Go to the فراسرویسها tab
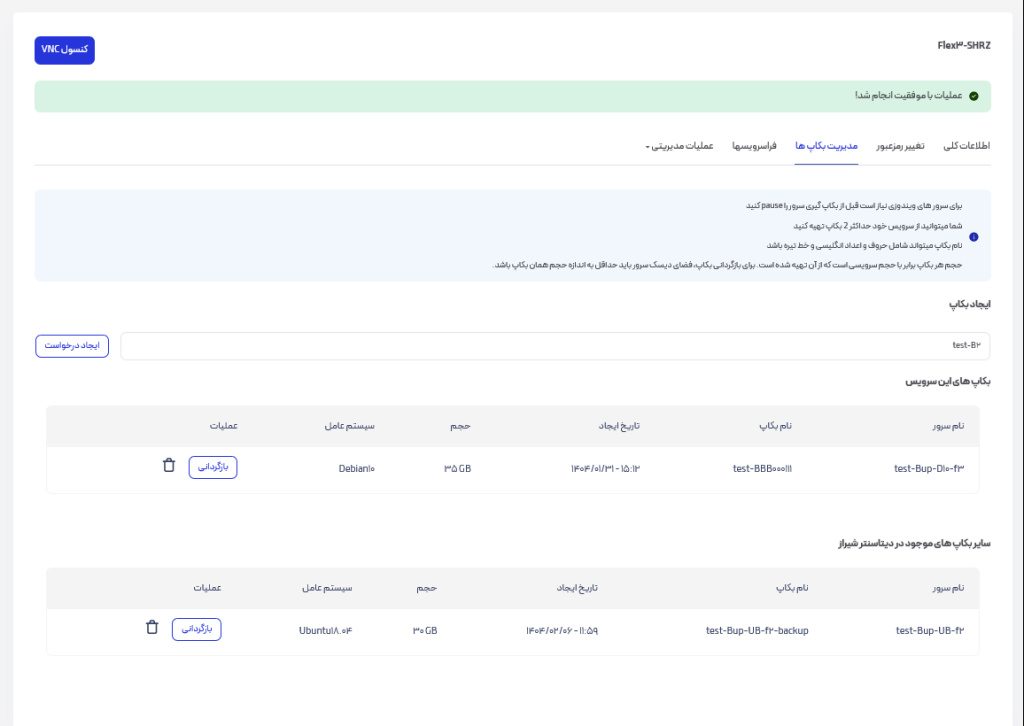The height and width of the screenshot is (726, 1024). click(754, 146)
